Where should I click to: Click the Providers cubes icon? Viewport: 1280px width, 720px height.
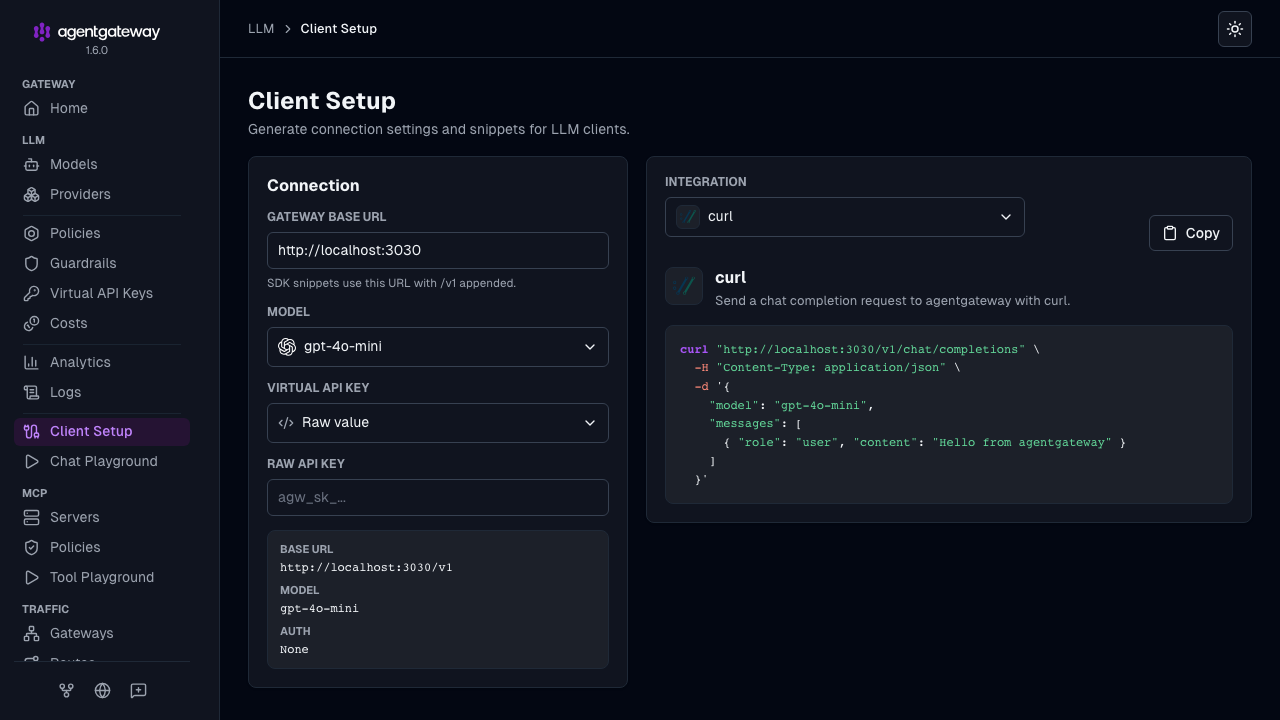32,194
